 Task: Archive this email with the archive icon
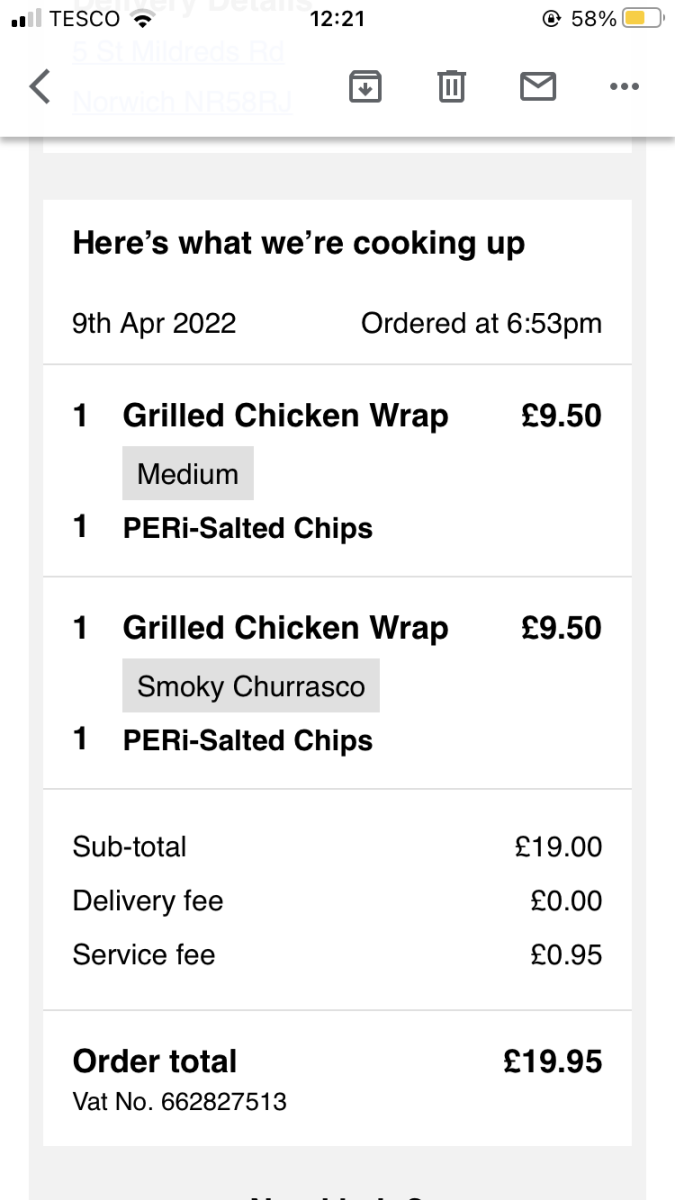[365, 87]
